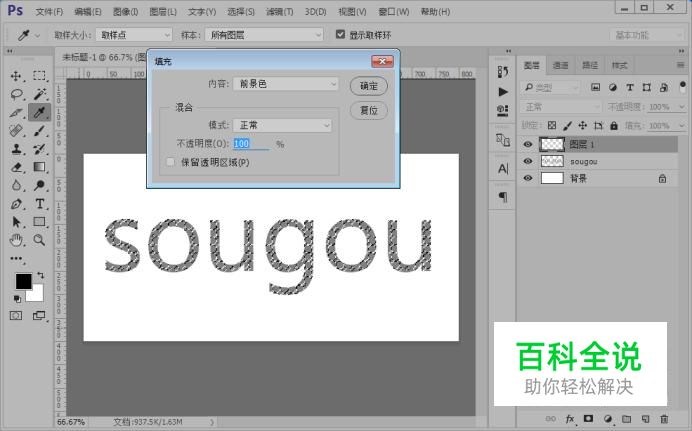The height and width of the screenshot is (431, 692).
Task: Select the Rectangle shape tool
Action: [x=39, y=222]
